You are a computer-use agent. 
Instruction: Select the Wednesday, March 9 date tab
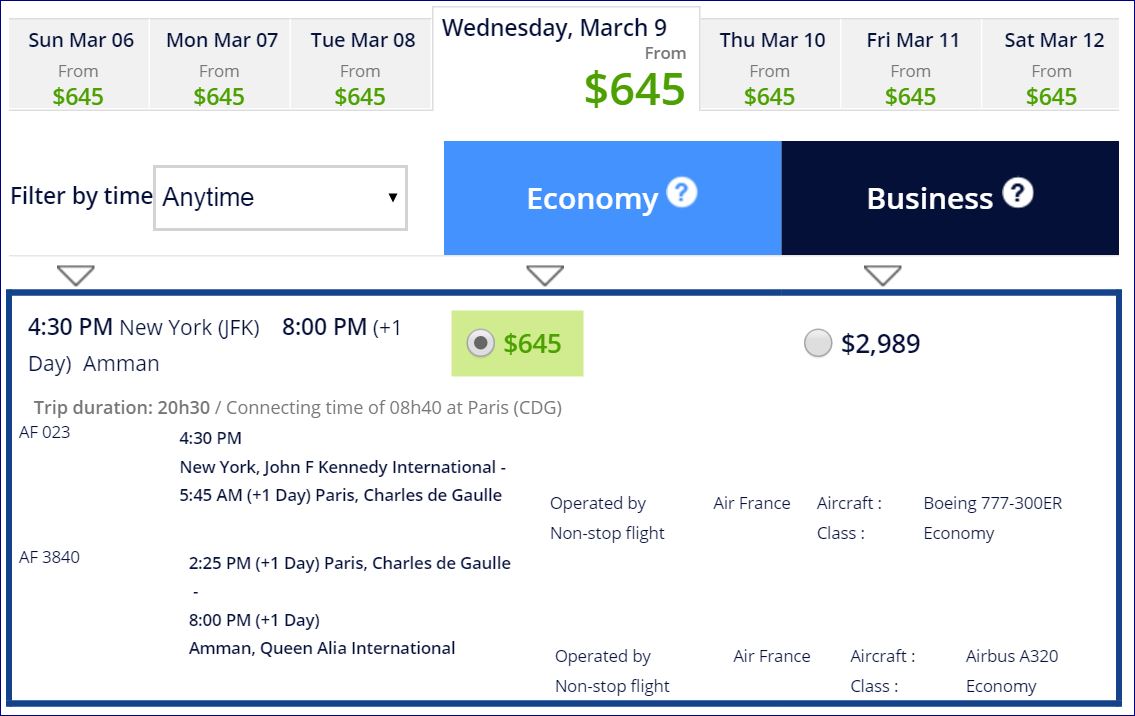566,60
